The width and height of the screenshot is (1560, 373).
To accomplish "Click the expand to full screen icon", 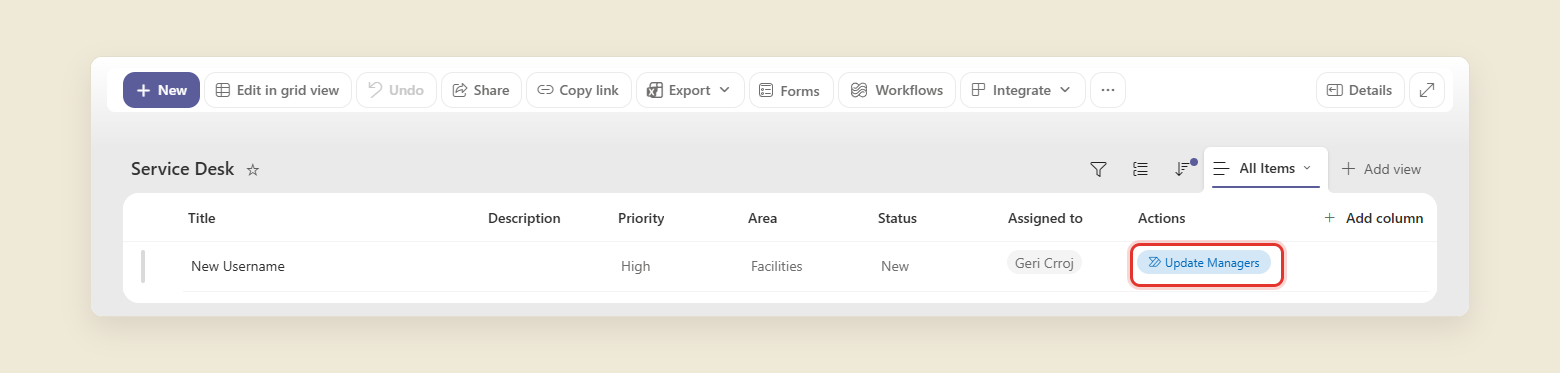I will (x=1427, y=90).
